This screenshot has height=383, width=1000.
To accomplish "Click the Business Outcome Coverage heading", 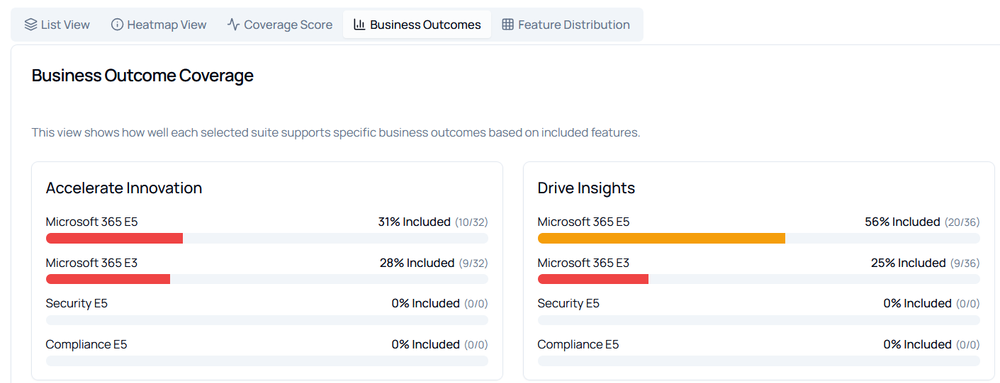I will tap(143, 76).
